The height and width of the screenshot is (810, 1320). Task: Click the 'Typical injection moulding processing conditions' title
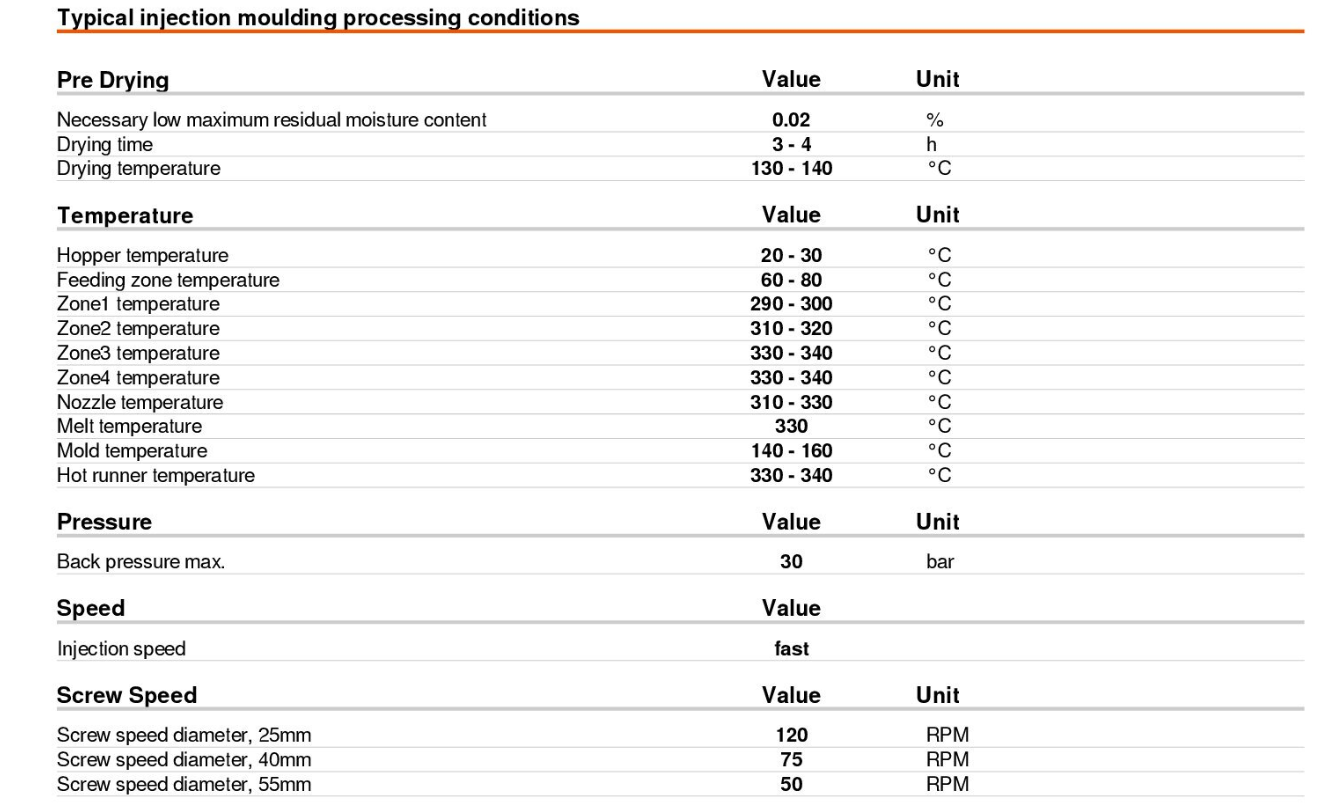318,17
